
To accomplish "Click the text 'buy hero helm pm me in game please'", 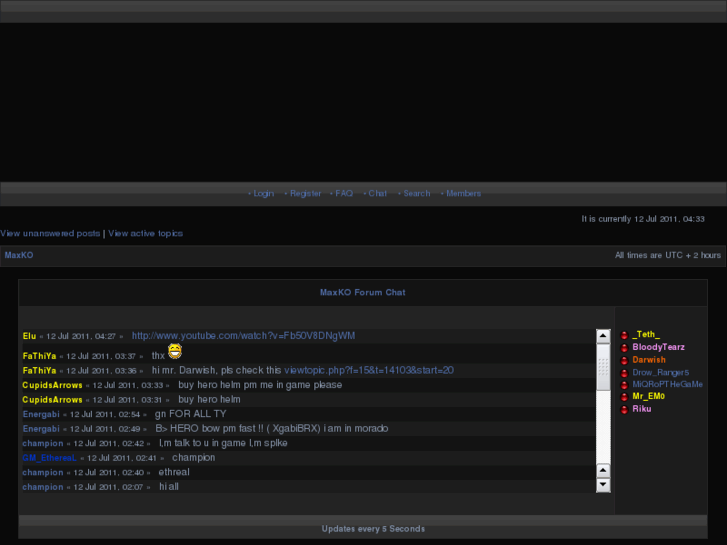I will coord(260,385).
